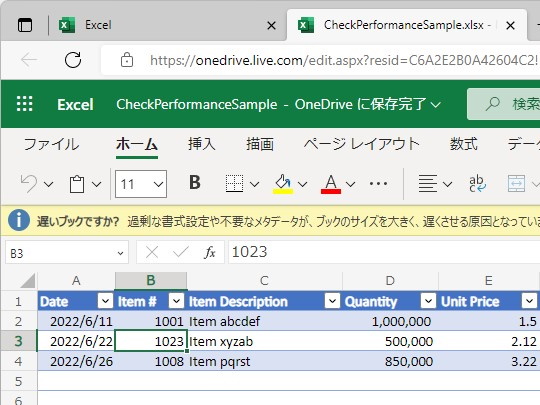Image resolution: width=540 pixels, height=405 pixels.
Task: Click the Paste clipboard icon
Action: [x=77, y=184]
